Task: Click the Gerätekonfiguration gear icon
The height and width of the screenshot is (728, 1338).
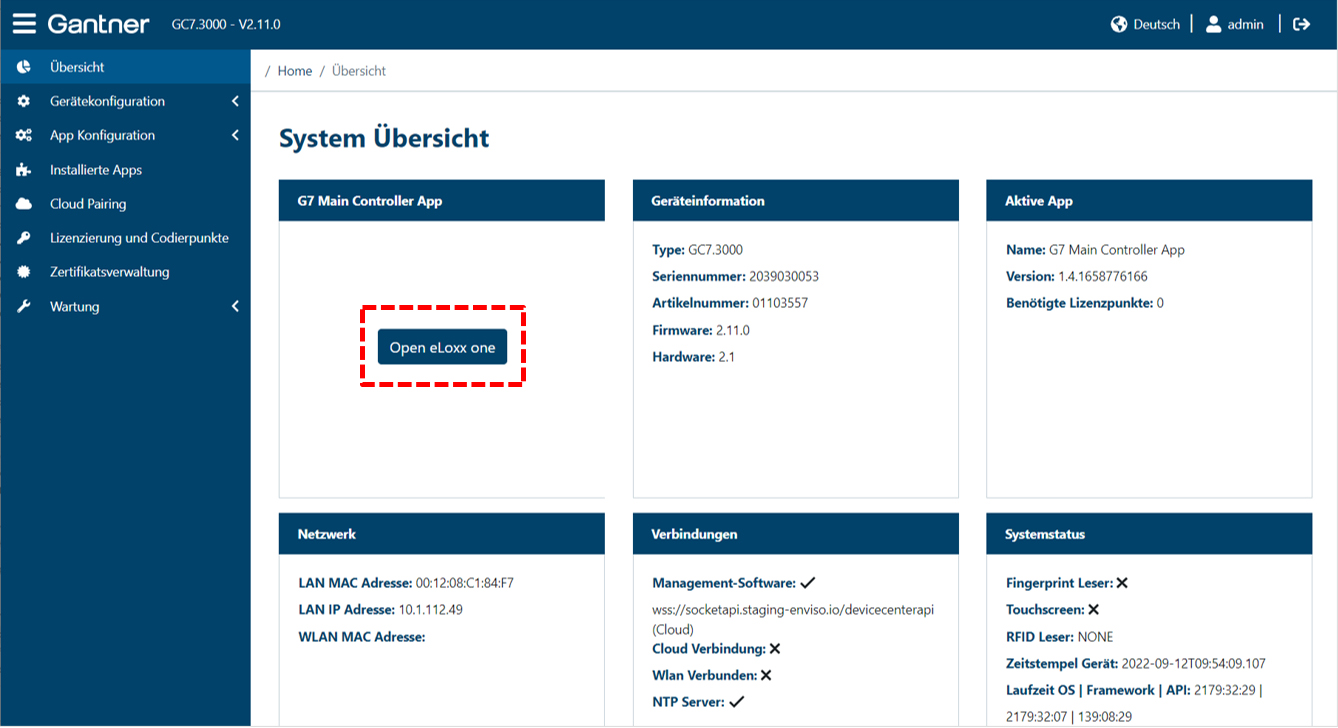Action: coord(24,101)
